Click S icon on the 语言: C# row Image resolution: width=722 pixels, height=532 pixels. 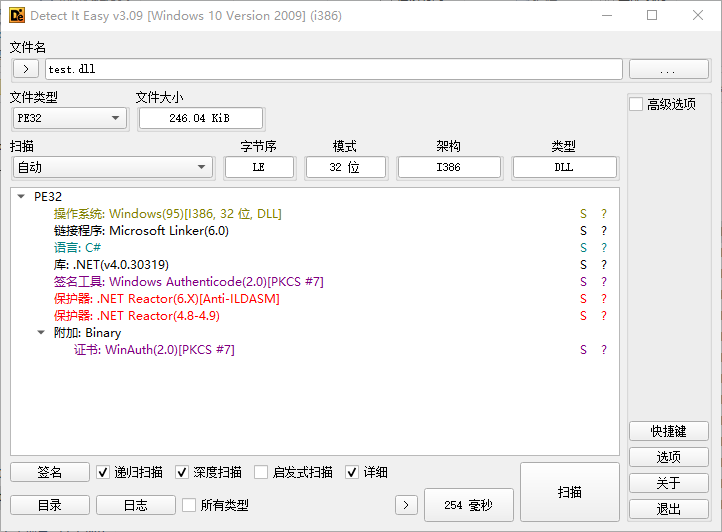click(583, 248)
